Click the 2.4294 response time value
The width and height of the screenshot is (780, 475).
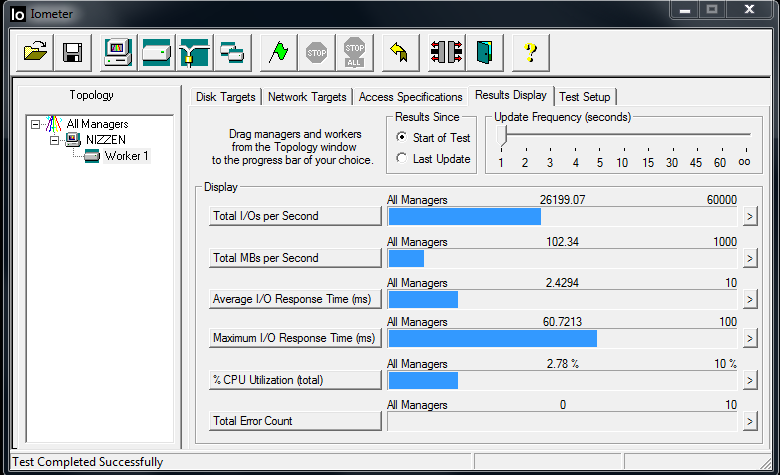tap(563, 283)
